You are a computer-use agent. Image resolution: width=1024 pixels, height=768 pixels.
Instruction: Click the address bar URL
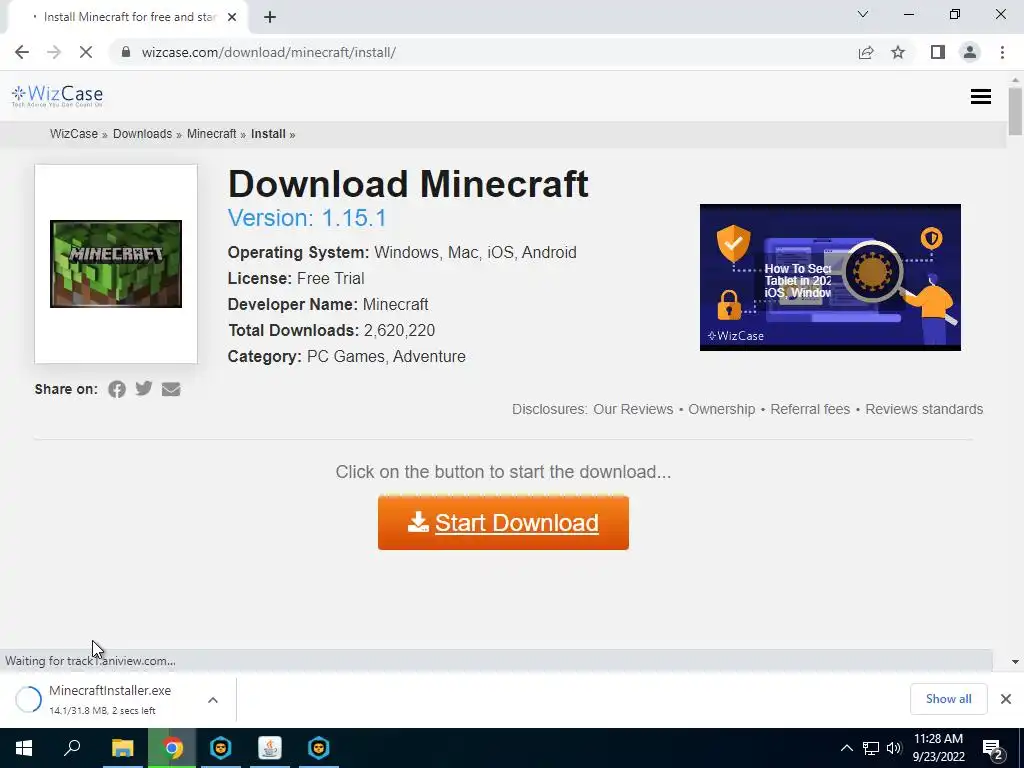tap(268, 52)
